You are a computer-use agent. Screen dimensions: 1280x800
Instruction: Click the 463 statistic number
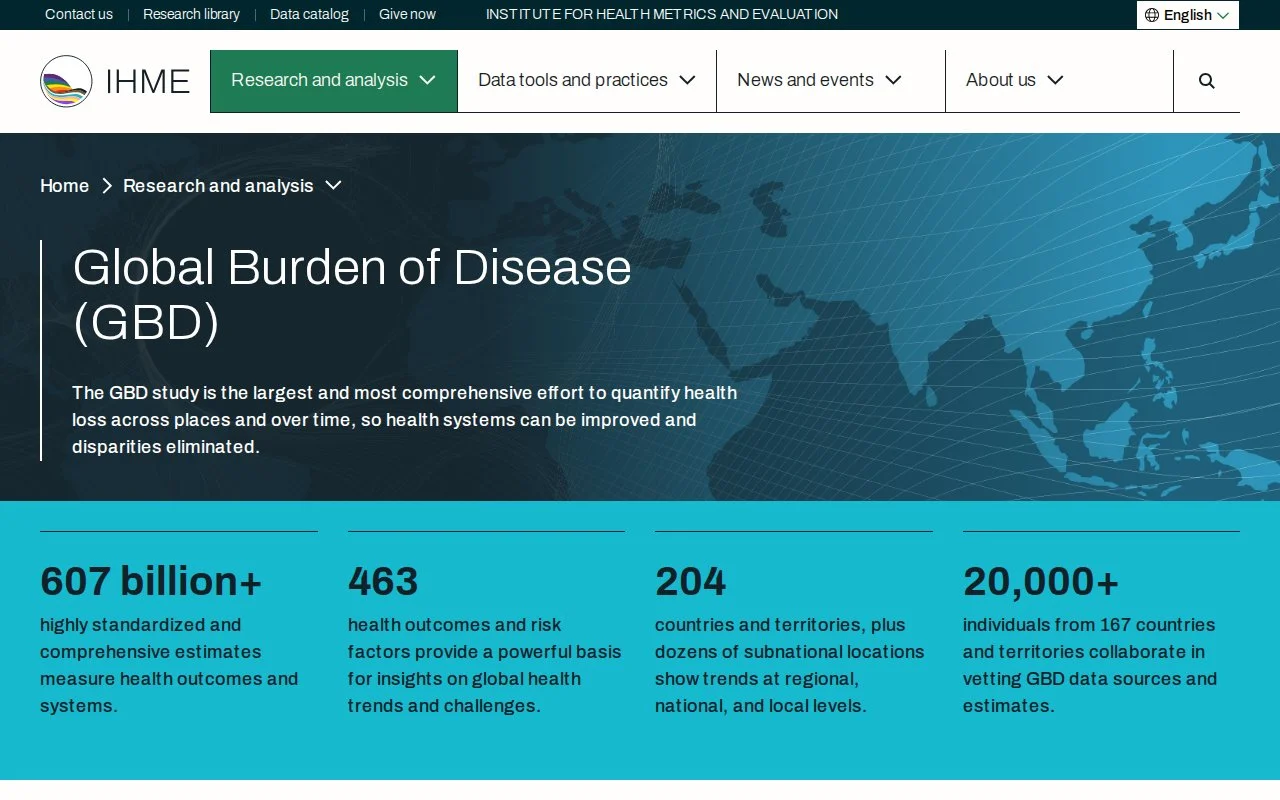tap(383, 581)
